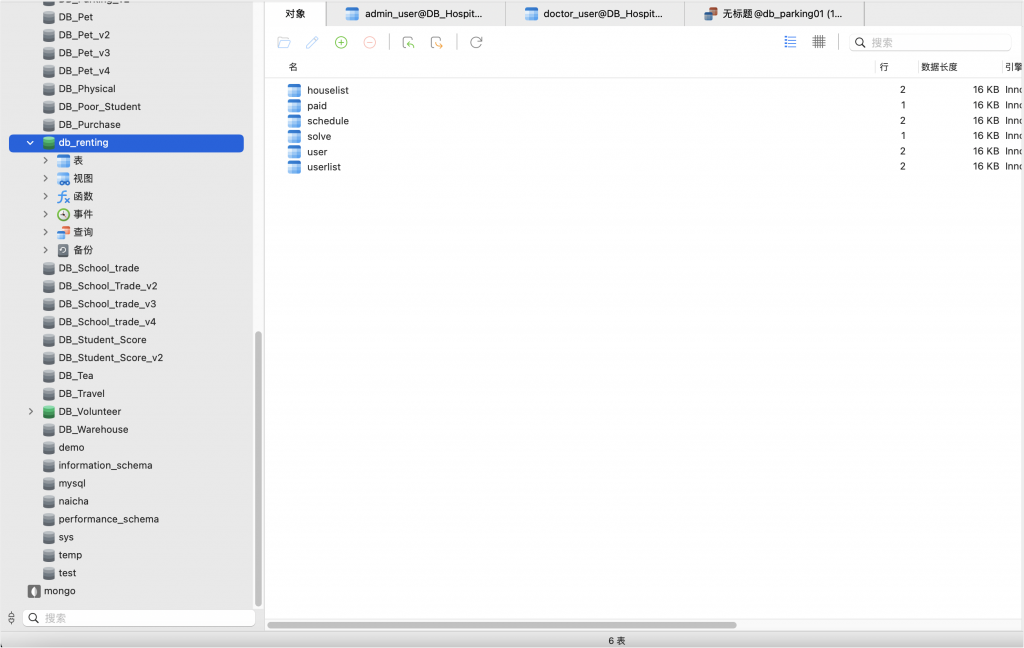Click the import wizard toolbar icon
Viewport: 1024px width, 648px height.
coord(408,43)
